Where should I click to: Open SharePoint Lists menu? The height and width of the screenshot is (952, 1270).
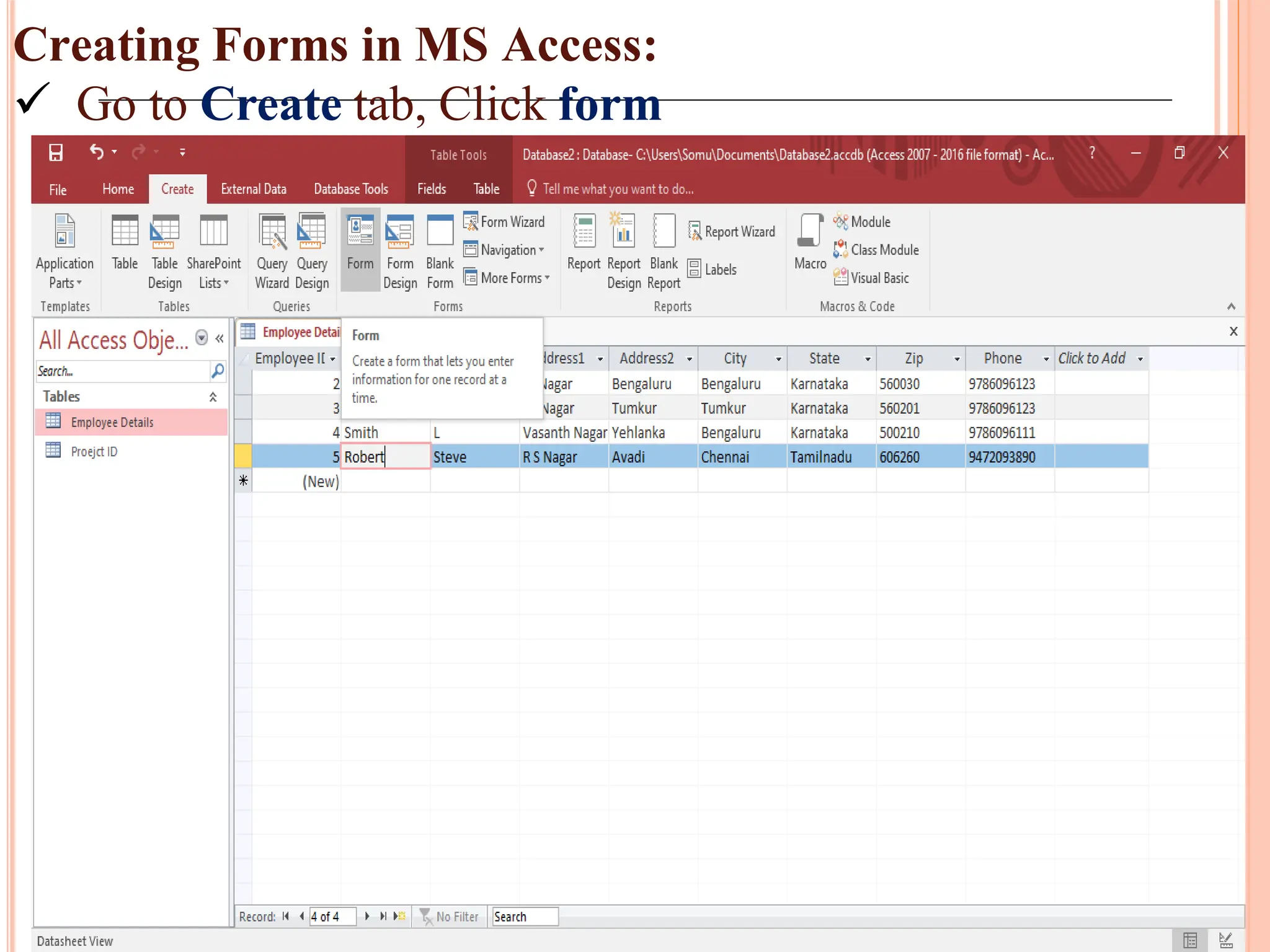(x=213, y=252)
